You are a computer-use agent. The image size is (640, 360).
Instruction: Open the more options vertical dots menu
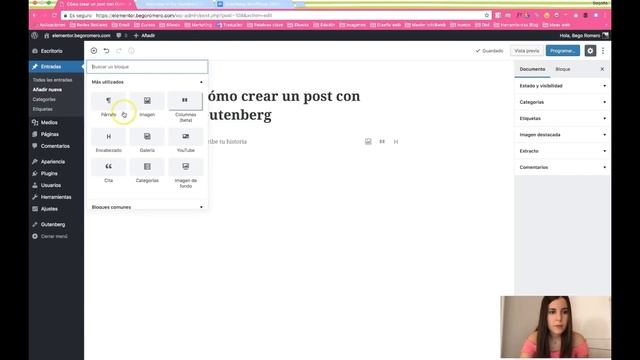pyautogui.click(x=603, y=51)
